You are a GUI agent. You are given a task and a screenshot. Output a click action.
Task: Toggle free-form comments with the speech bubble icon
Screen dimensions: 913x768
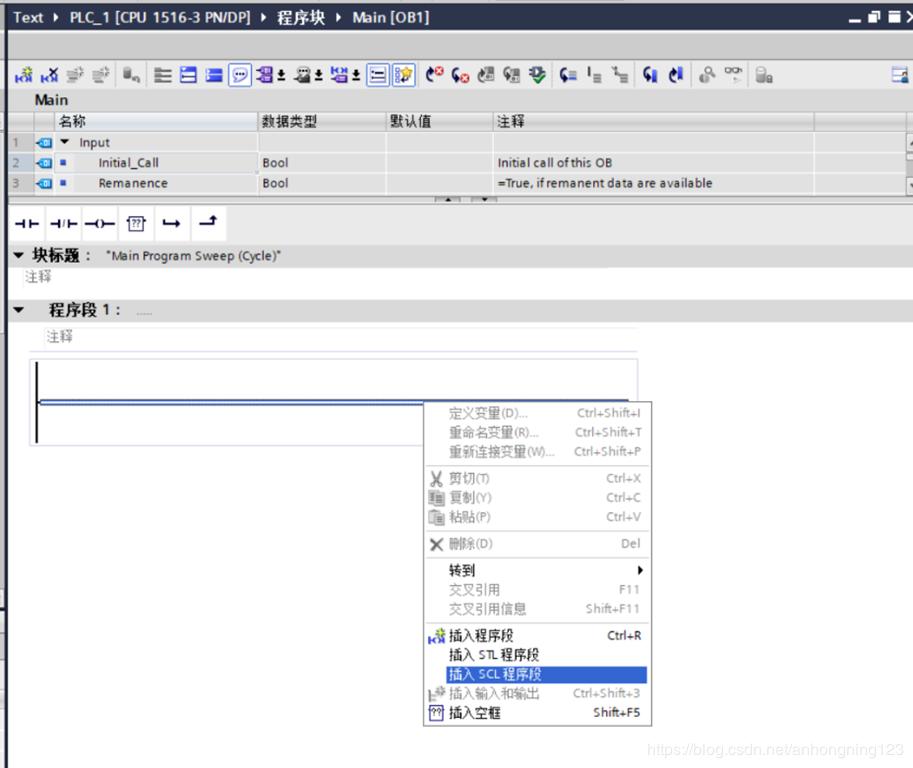pyautogui.click(x=238, y=73)
